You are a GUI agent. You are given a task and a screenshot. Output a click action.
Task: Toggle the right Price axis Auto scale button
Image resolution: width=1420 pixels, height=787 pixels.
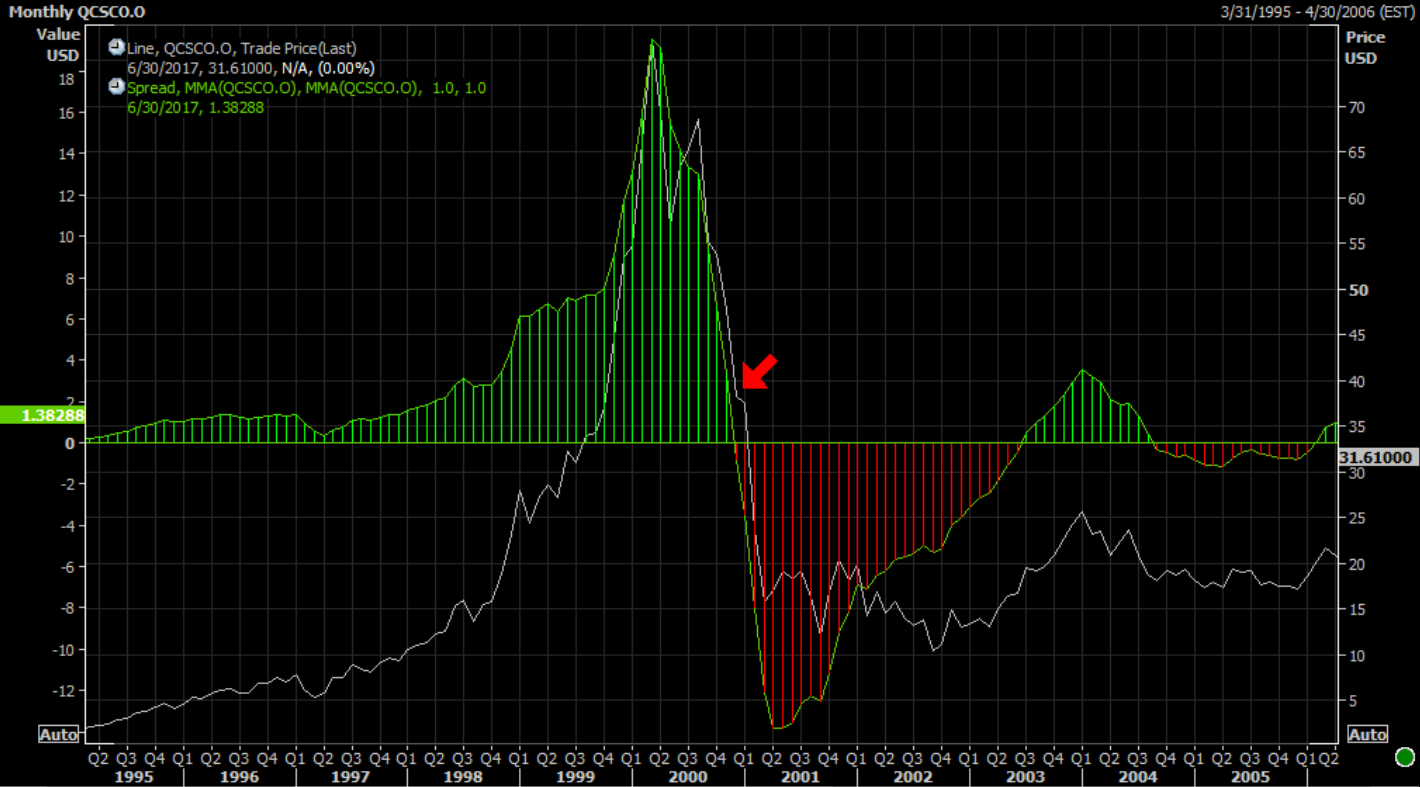(x=1366, y=735)
